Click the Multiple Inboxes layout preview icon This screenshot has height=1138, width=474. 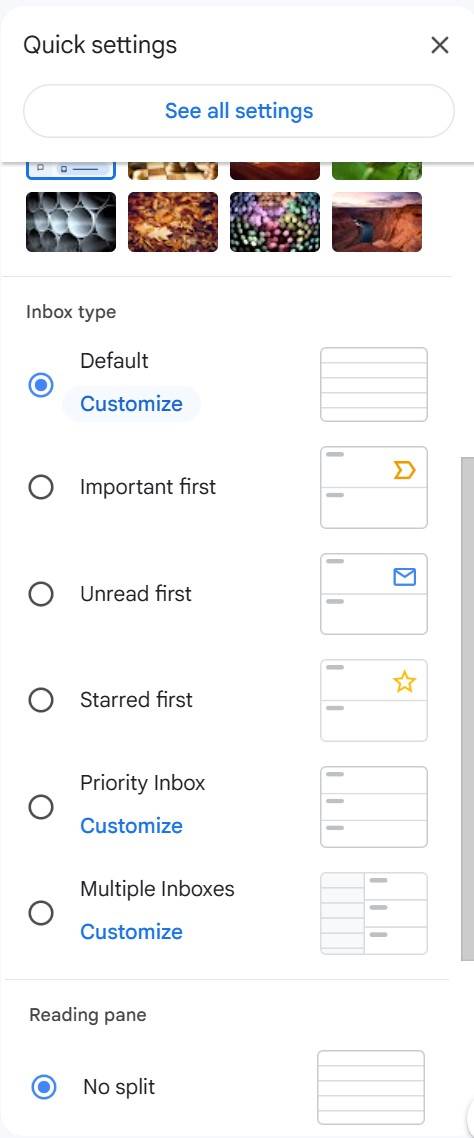tap(374, 913)
